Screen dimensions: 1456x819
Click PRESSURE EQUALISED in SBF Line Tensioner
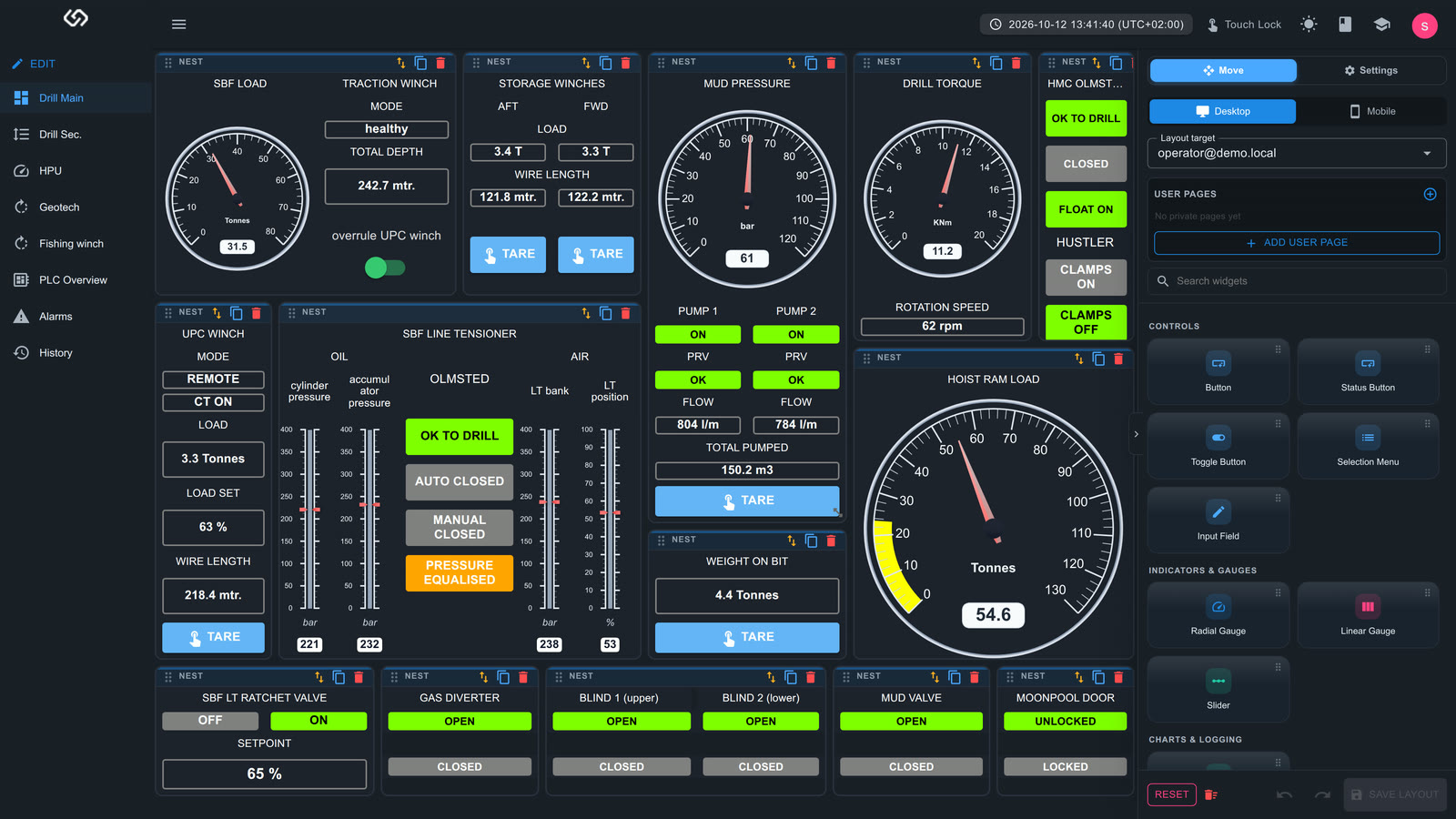pyautogui.click(x=460, y=573)
